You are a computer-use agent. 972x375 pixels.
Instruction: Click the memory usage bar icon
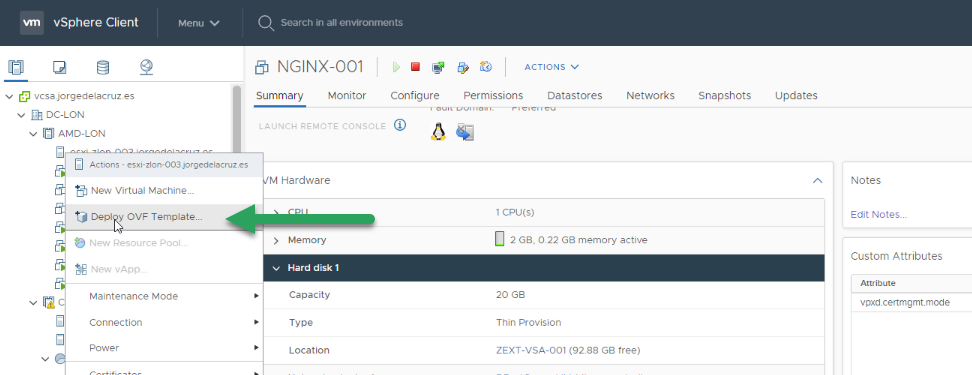tap(500, 239)
